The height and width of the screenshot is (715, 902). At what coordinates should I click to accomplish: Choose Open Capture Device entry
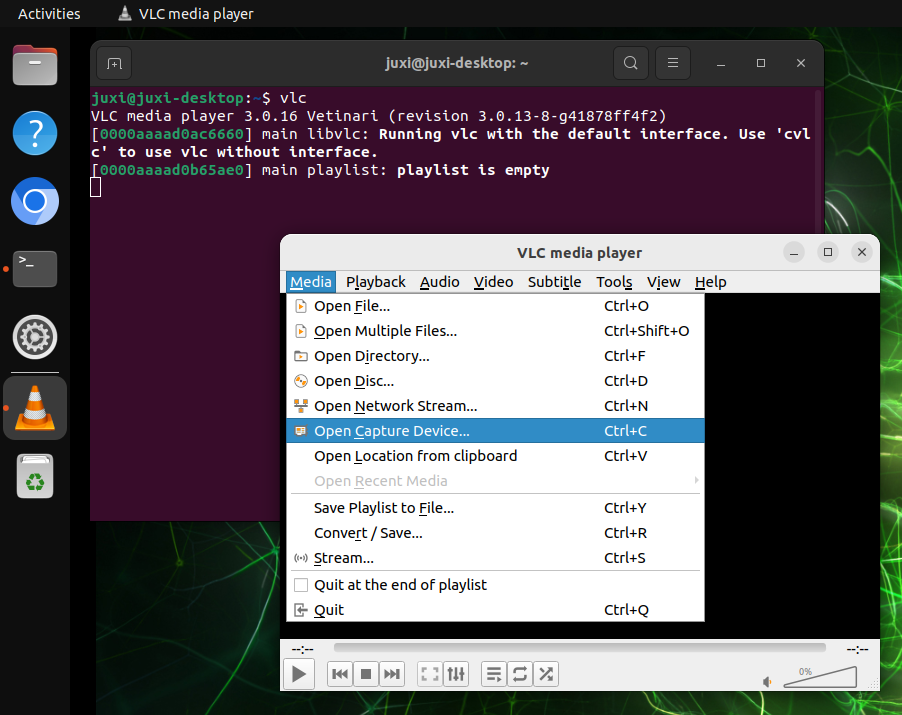tap(495, 431)
